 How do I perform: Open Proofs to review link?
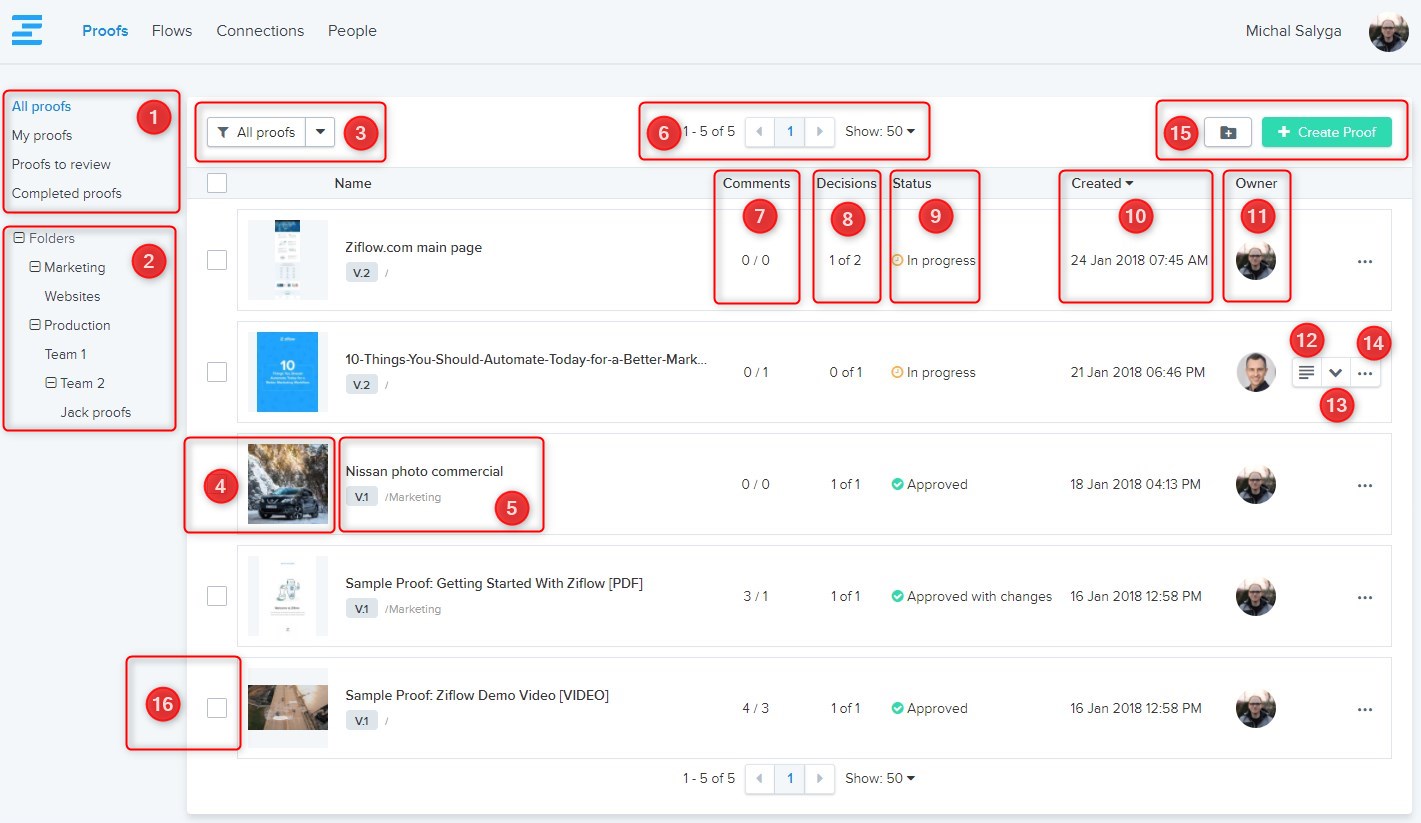click(x=61, y=164)
